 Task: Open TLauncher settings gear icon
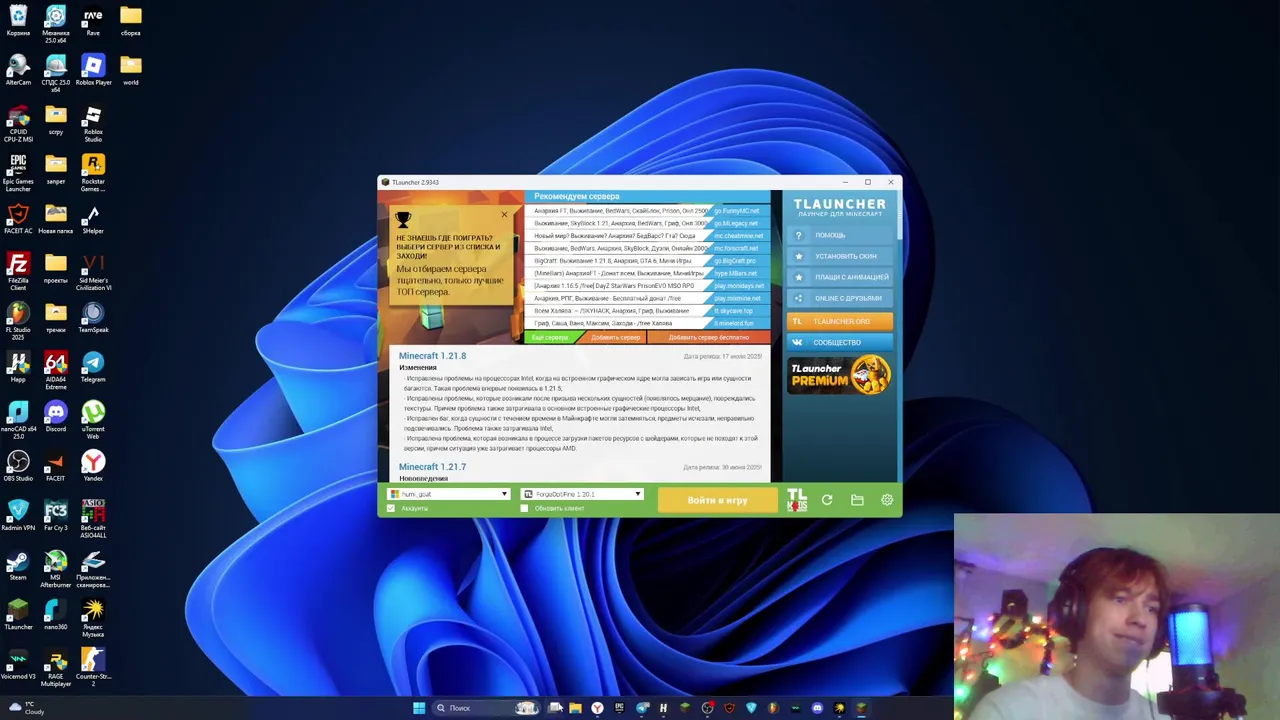click(x=887, y=500)
